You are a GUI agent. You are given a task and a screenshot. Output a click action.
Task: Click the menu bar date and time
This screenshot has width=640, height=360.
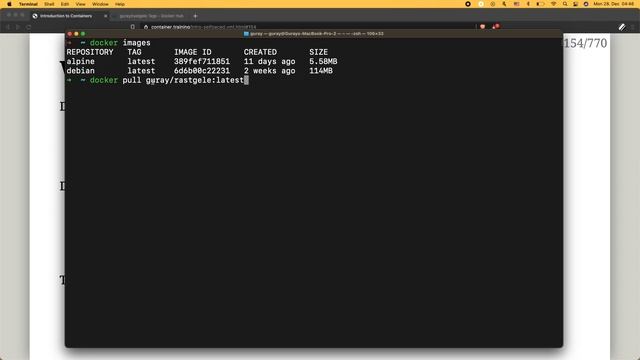pyautogui.click(x=613, y=4)
